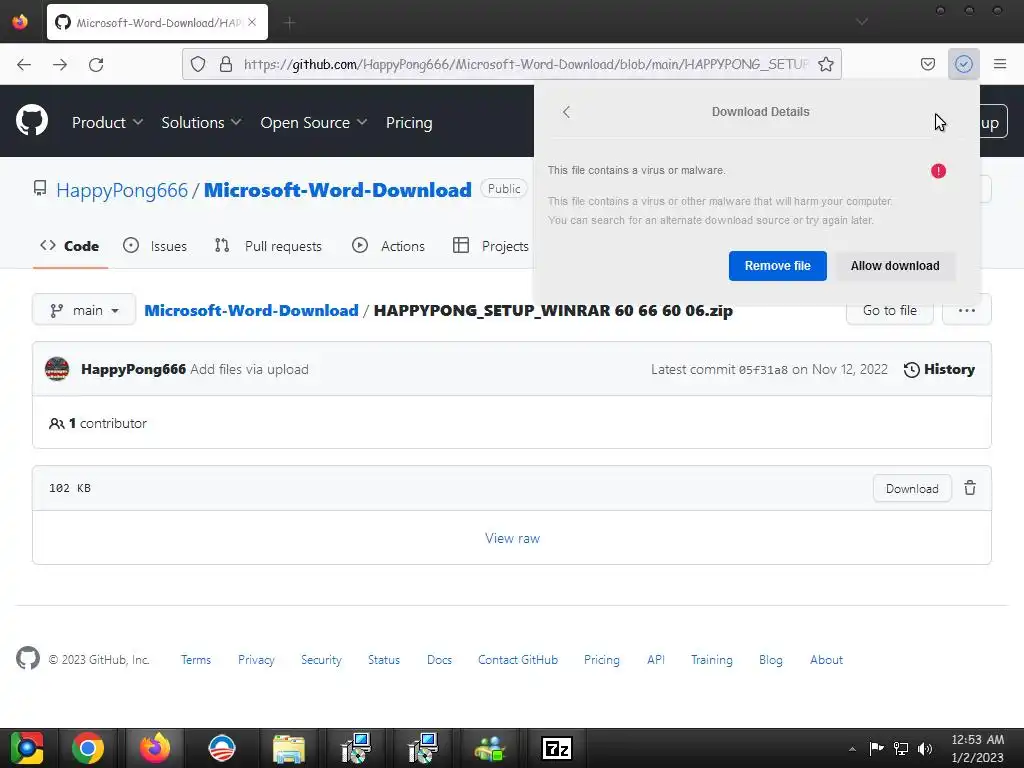
Task: Open the Blog footer link
Action: pyautogui.click(x=771, y=660)
